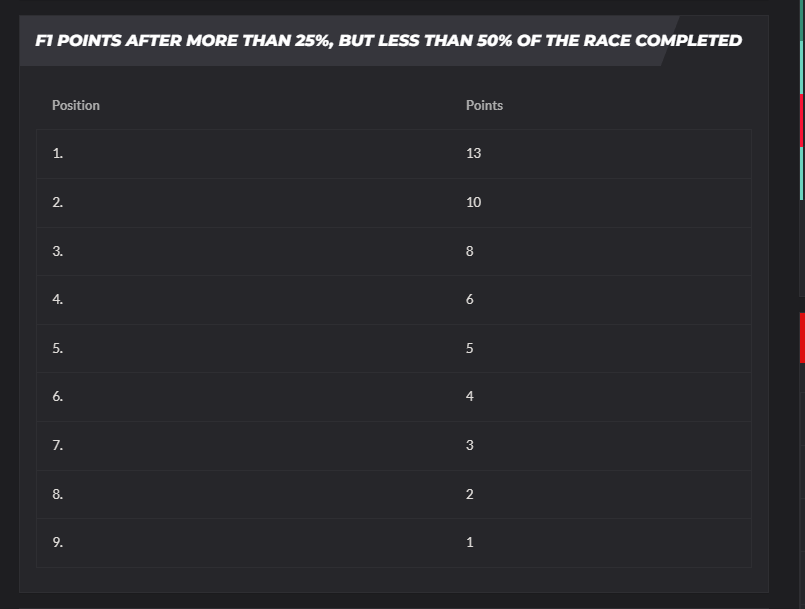Click the 4 points value
The image size is (805, 609).
pos(470,396)
